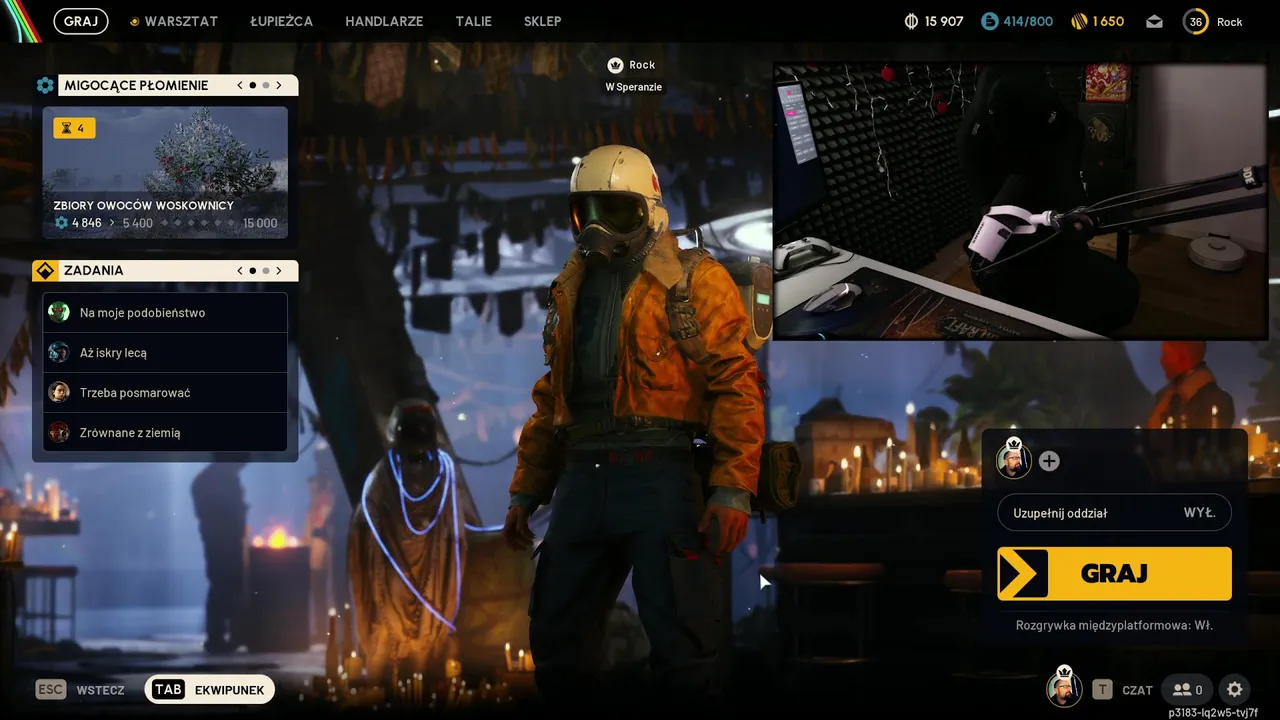Screen dimensions: 1280x720
Task: Switch to the ŁUPIEŻCA tab
Action: [281, 21]
